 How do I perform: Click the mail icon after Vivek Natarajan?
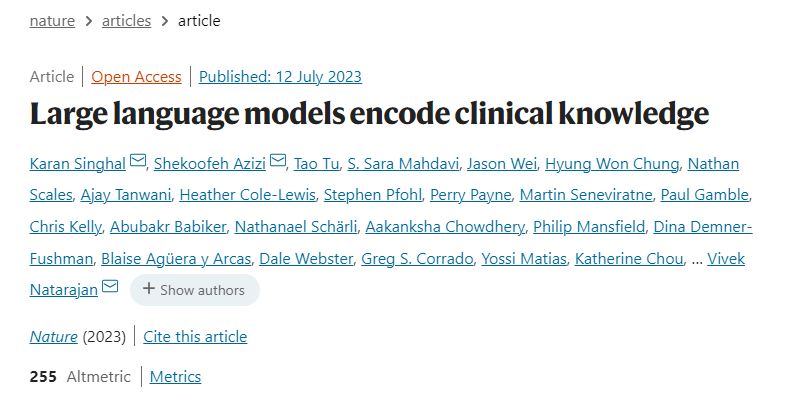[110, 288]
